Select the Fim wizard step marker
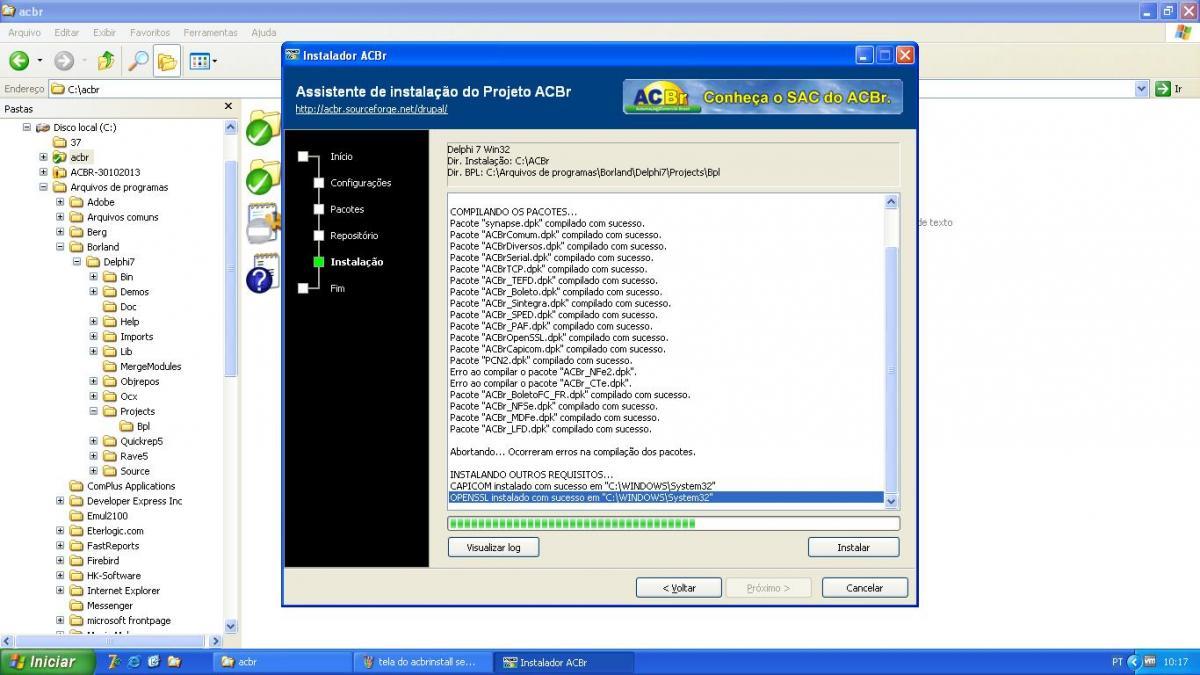The height and width of the screenshot is (675, 1200). (x=303, y=288)
